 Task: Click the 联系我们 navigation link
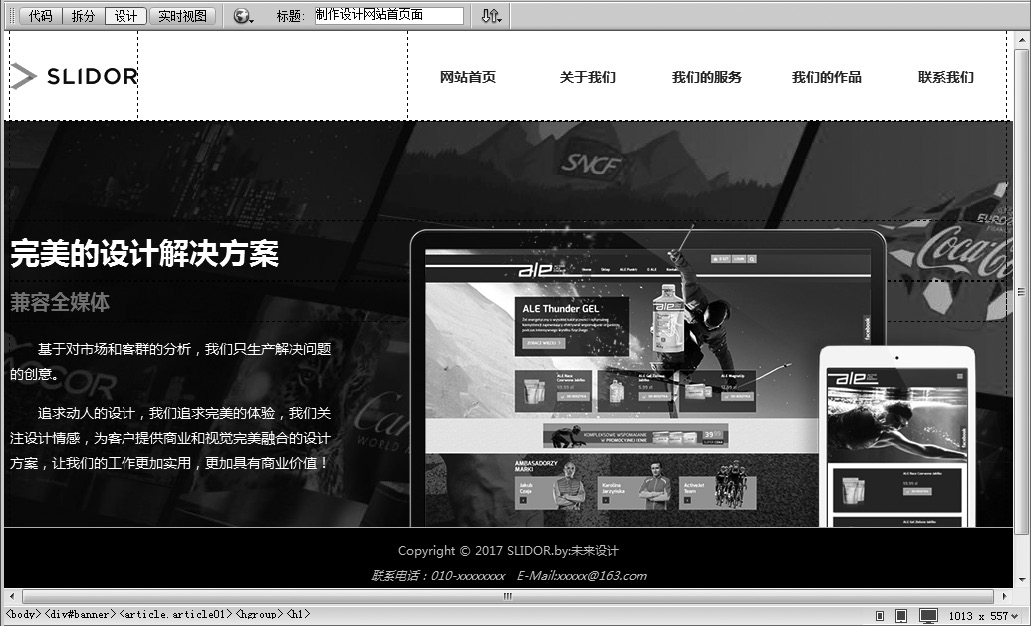(946, 77)
